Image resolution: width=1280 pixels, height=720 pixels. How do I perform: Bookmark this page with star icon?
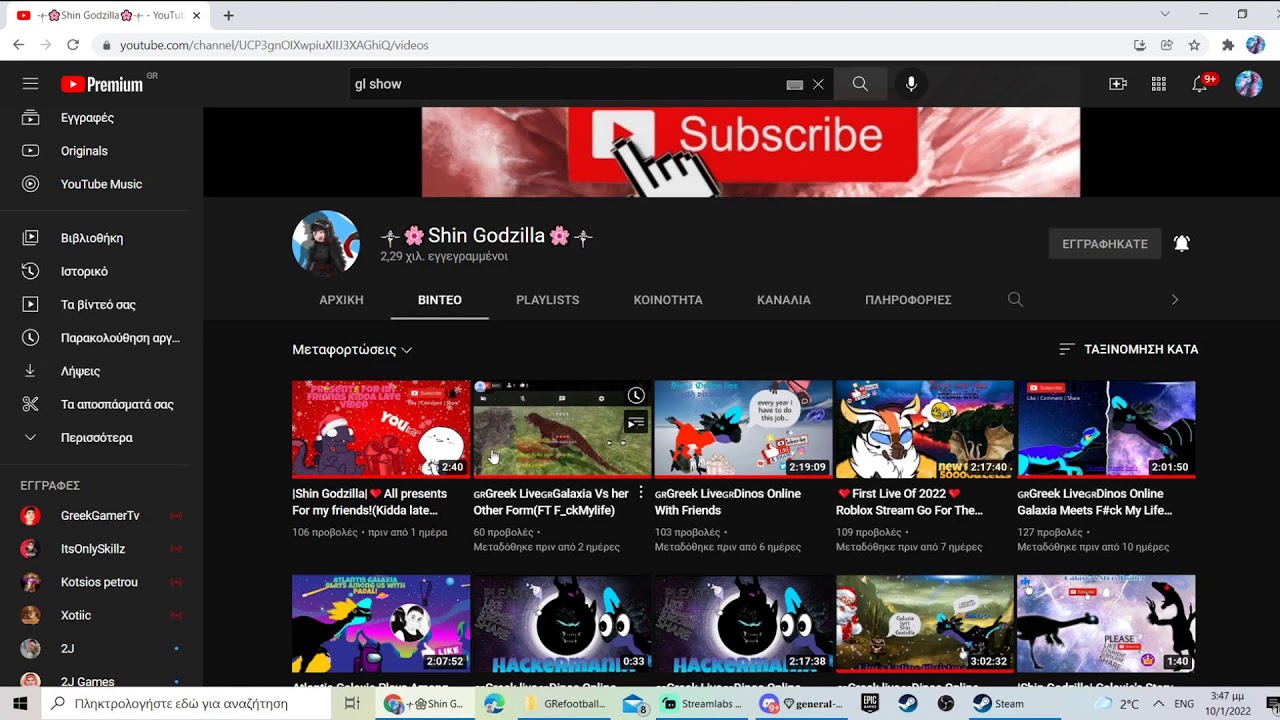(x=1194, y=45)
